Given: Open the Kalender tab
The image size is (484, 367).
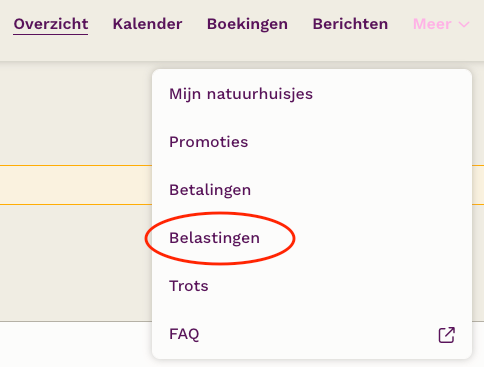Looking at the screenshot, I should coord(147,24).
